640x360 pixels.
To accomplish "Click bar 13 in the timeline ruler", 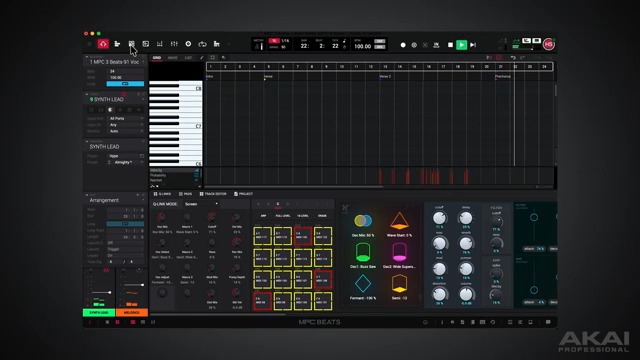I will point(385,67).
